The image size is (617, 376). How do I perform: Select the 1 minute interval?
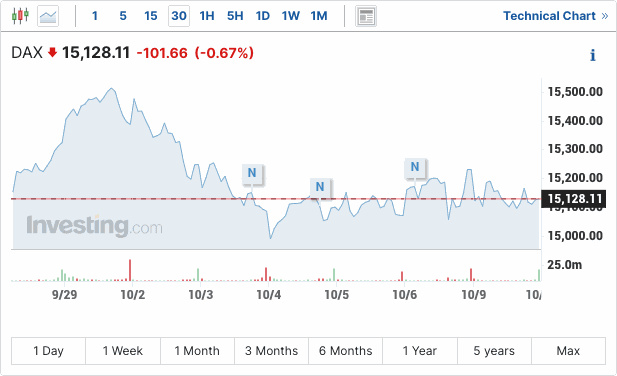[95, 16]
